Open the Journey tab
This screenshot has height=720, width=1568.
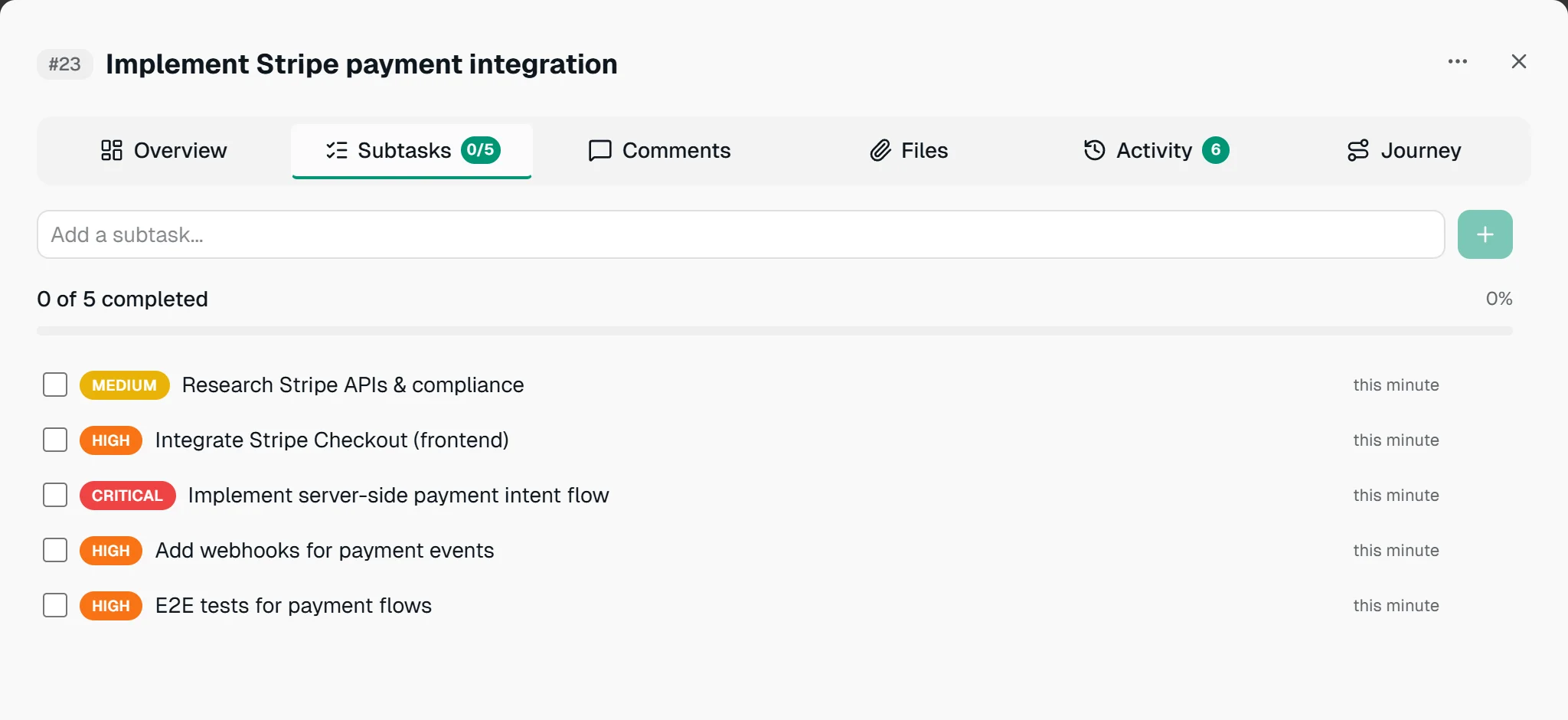pyautogui.click(x=1404, y=150)
